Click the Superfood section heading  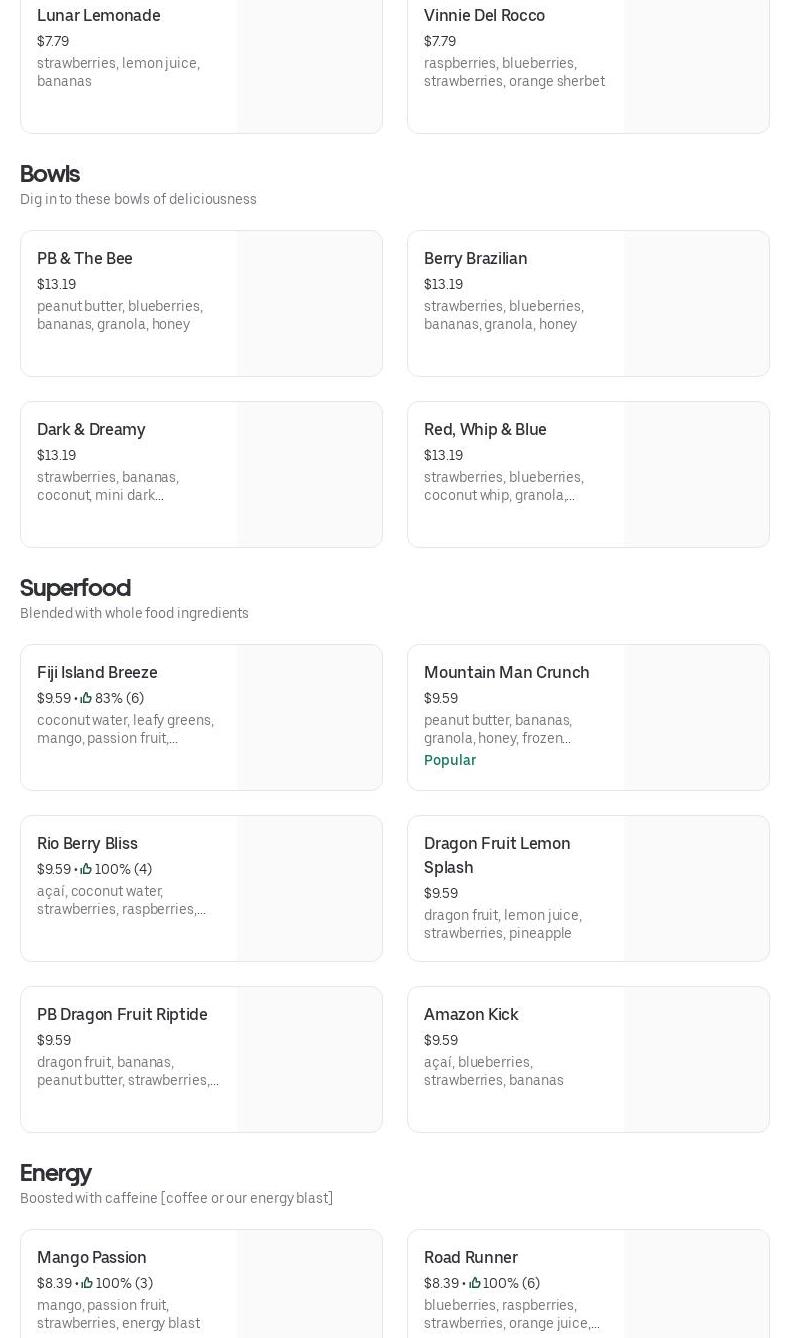pos(75,588)
